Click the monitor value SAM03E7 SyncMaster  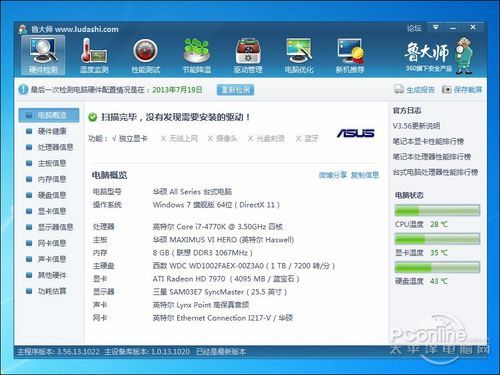pyautogui.click(x=220, y=292)
